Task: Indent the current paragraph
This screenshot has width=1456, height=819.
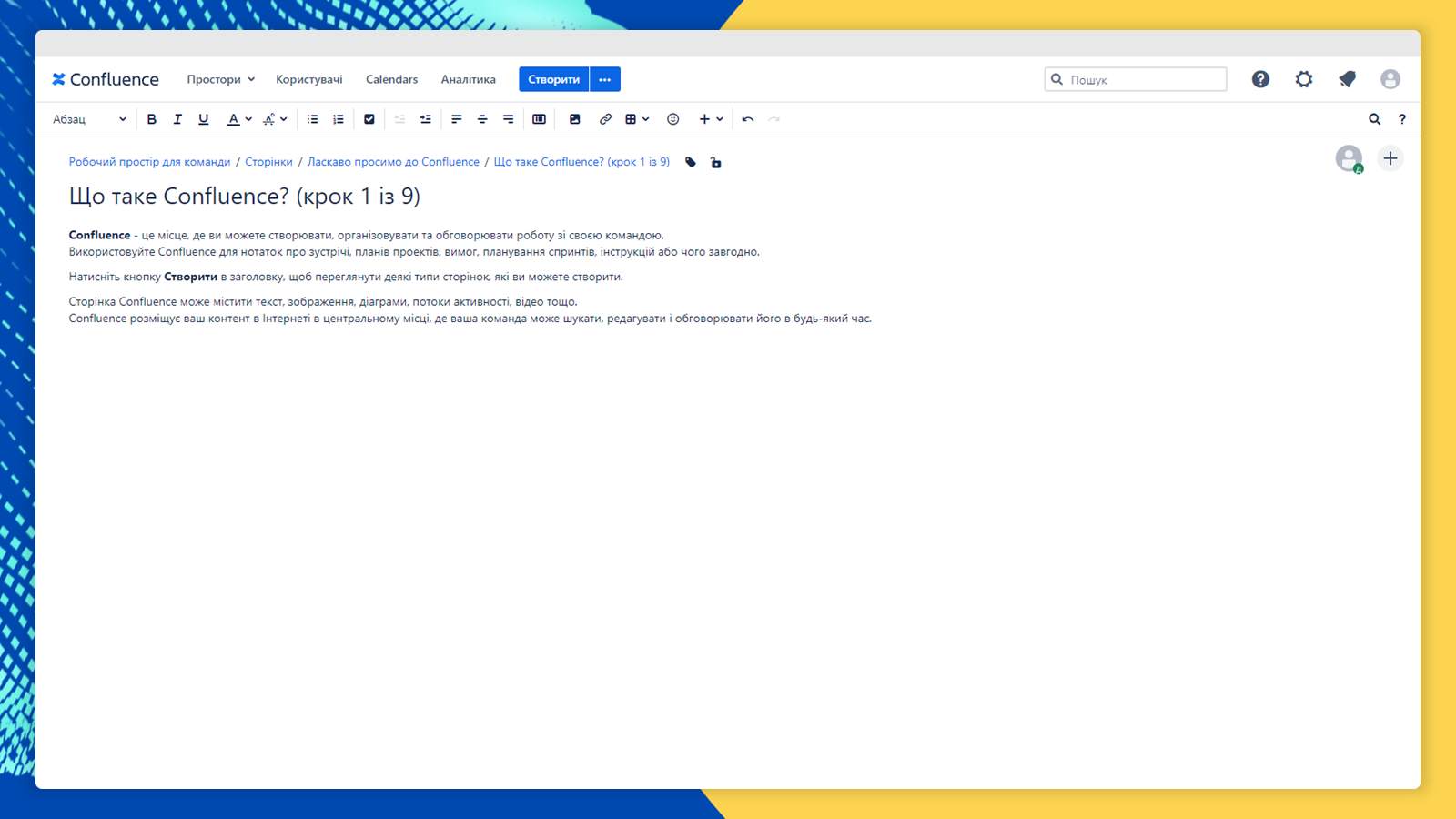Action: click(425, 119)
